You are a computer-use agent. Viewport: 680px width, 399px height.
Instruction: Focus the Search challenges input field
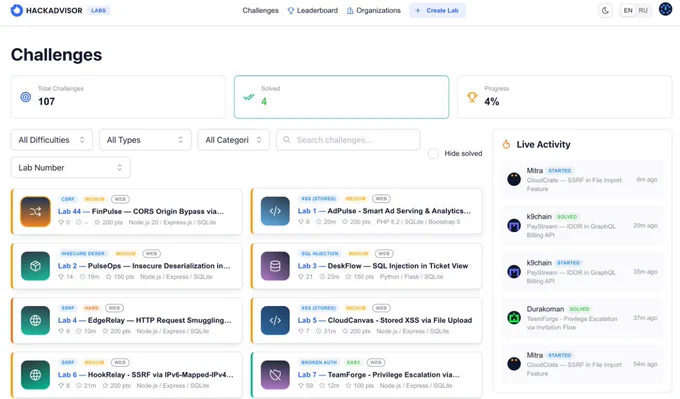(348, 140)
